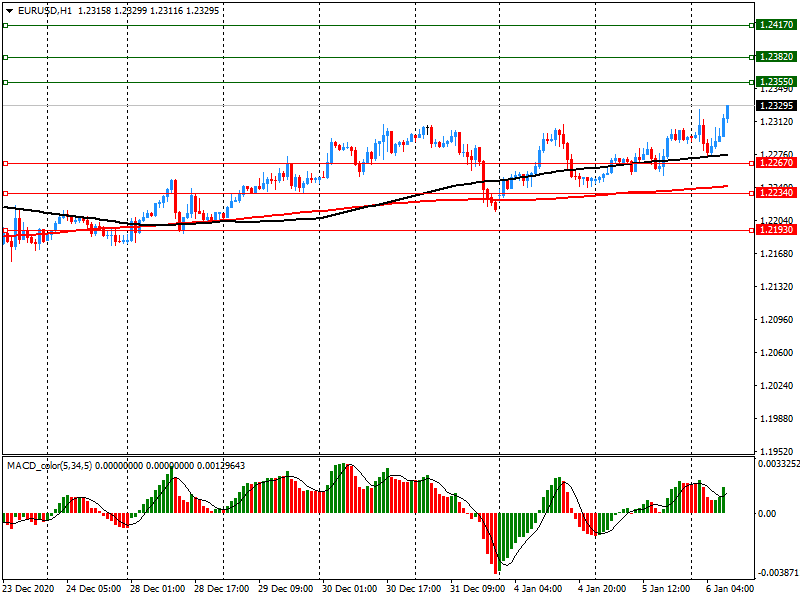Click the 30 Dec 01:00 time axis label

(351, 589)
